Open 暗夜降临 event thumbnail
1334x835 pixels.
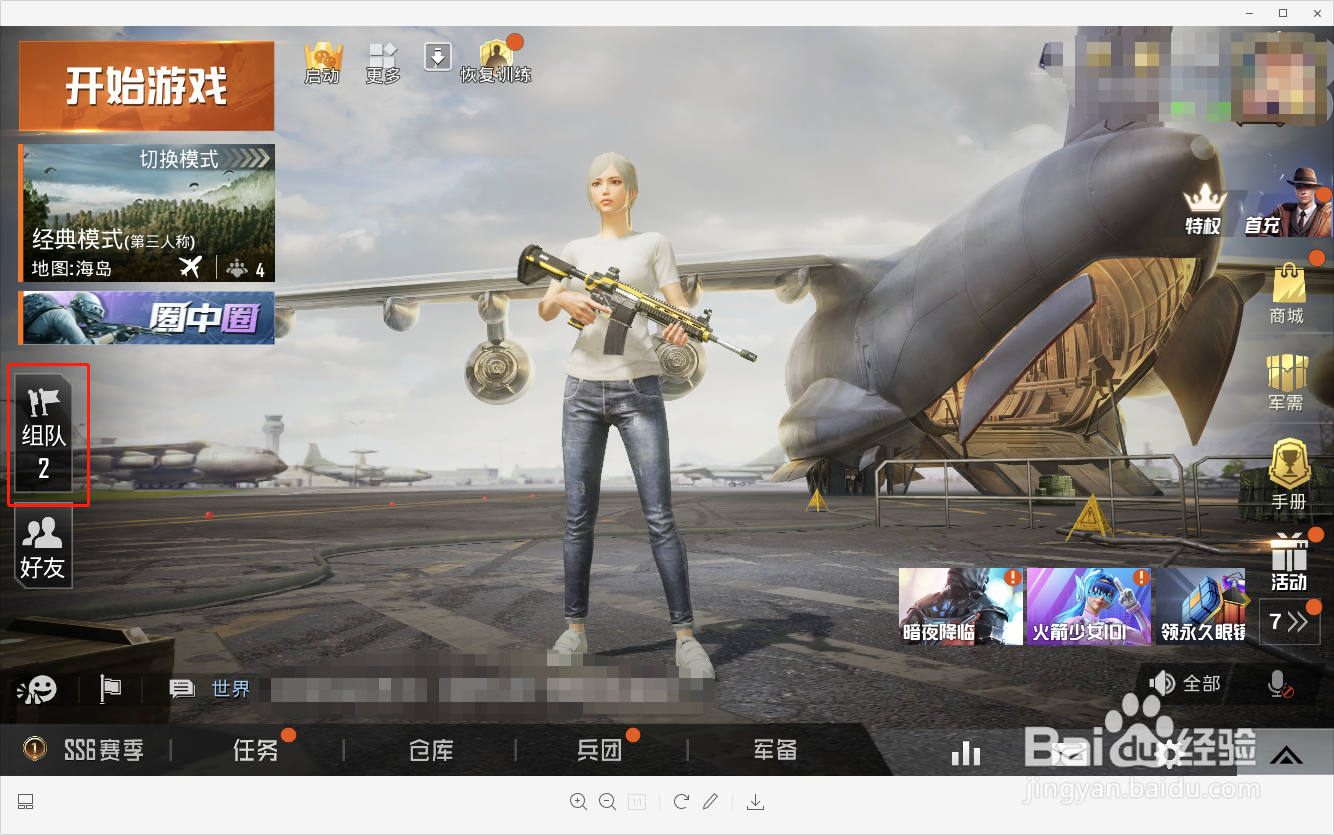point(961,605)
